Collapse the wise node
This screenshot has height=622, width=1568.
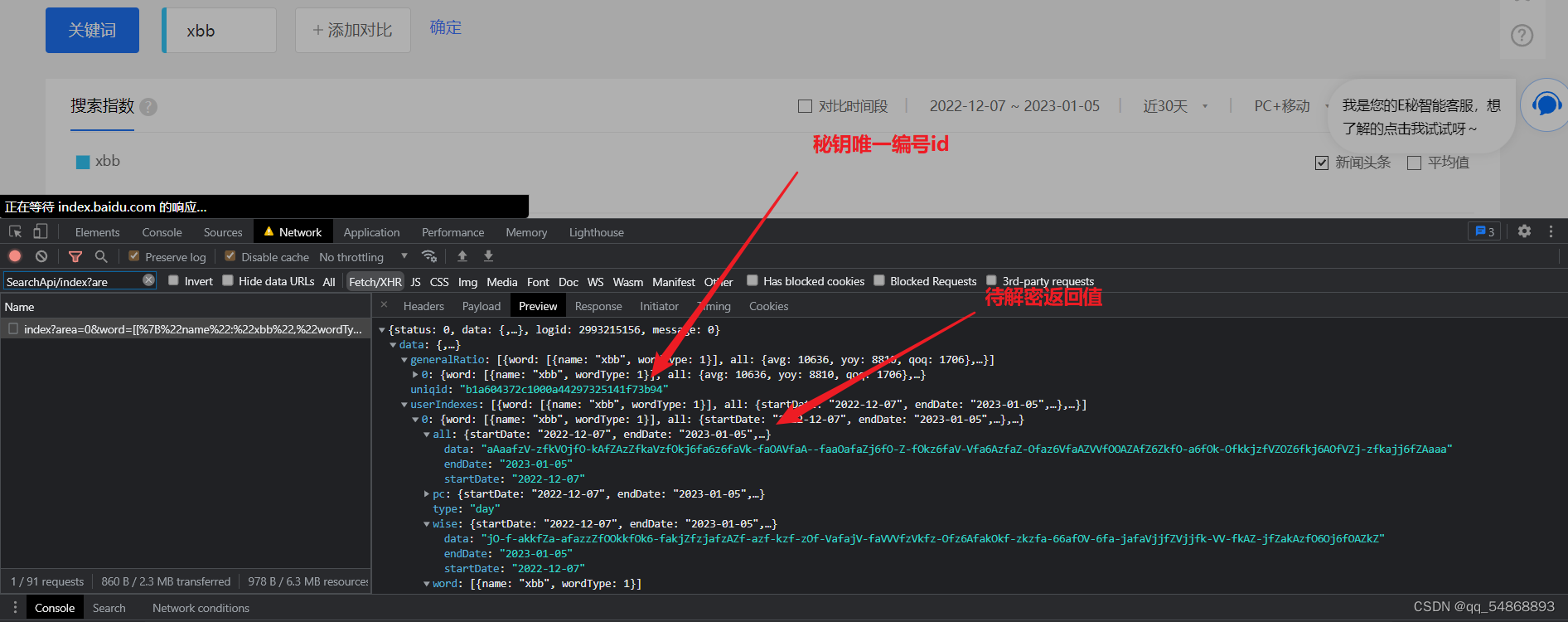coord(427,524)
